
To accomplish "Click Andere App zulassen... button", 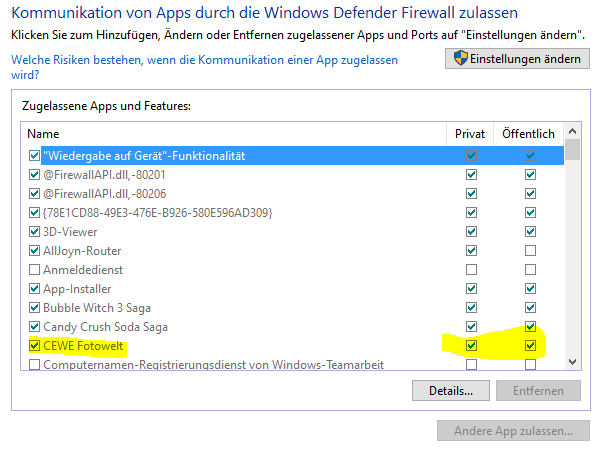I will pyautogui.click(x=513, y=431).
